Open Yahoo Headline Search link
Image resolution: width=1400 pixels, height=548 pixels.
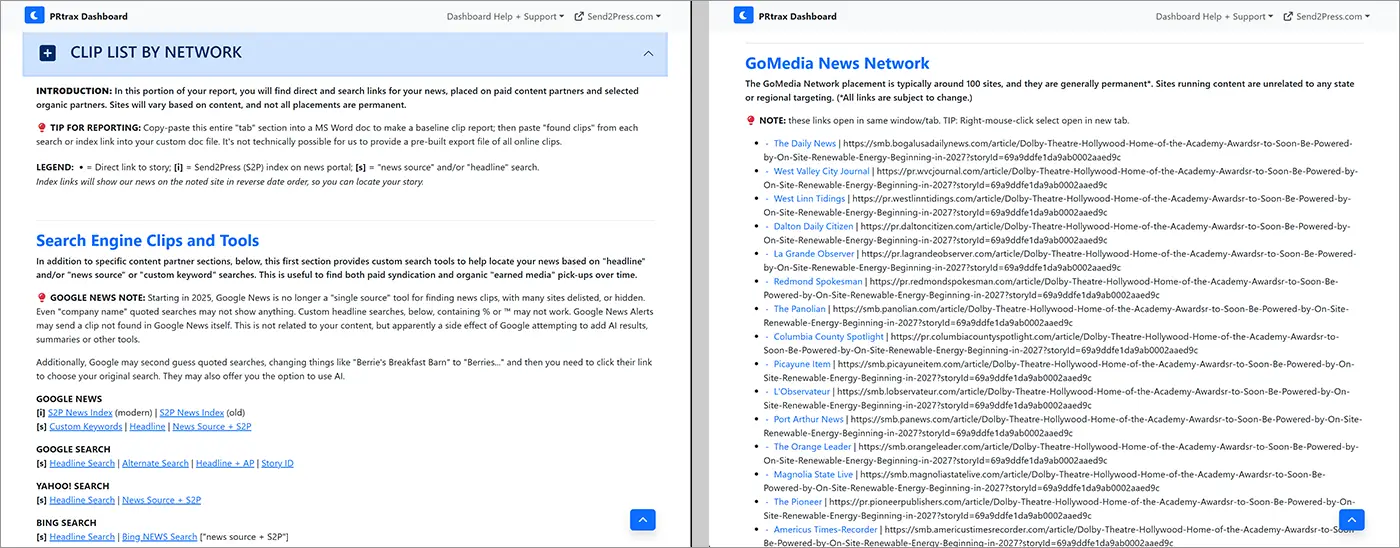click(x=82, y=500)
